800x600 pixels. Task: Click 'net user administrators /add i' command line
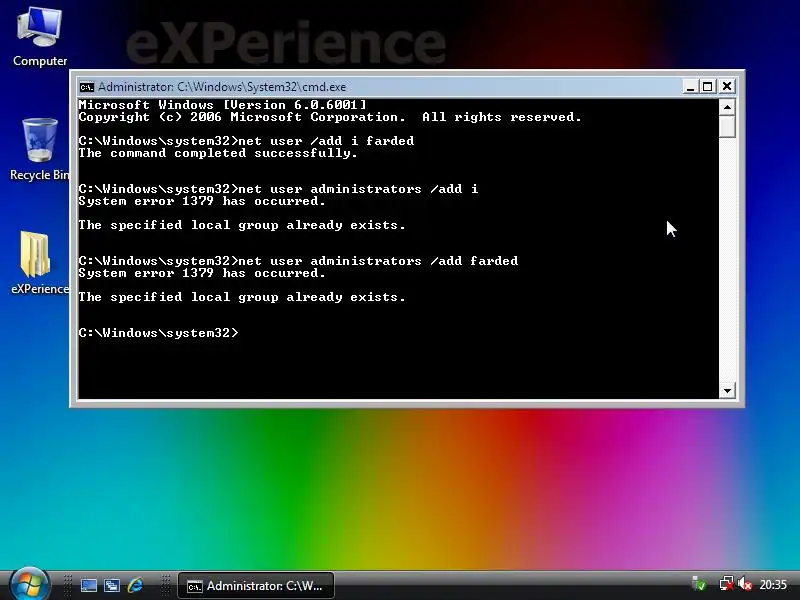pos(278,189)
